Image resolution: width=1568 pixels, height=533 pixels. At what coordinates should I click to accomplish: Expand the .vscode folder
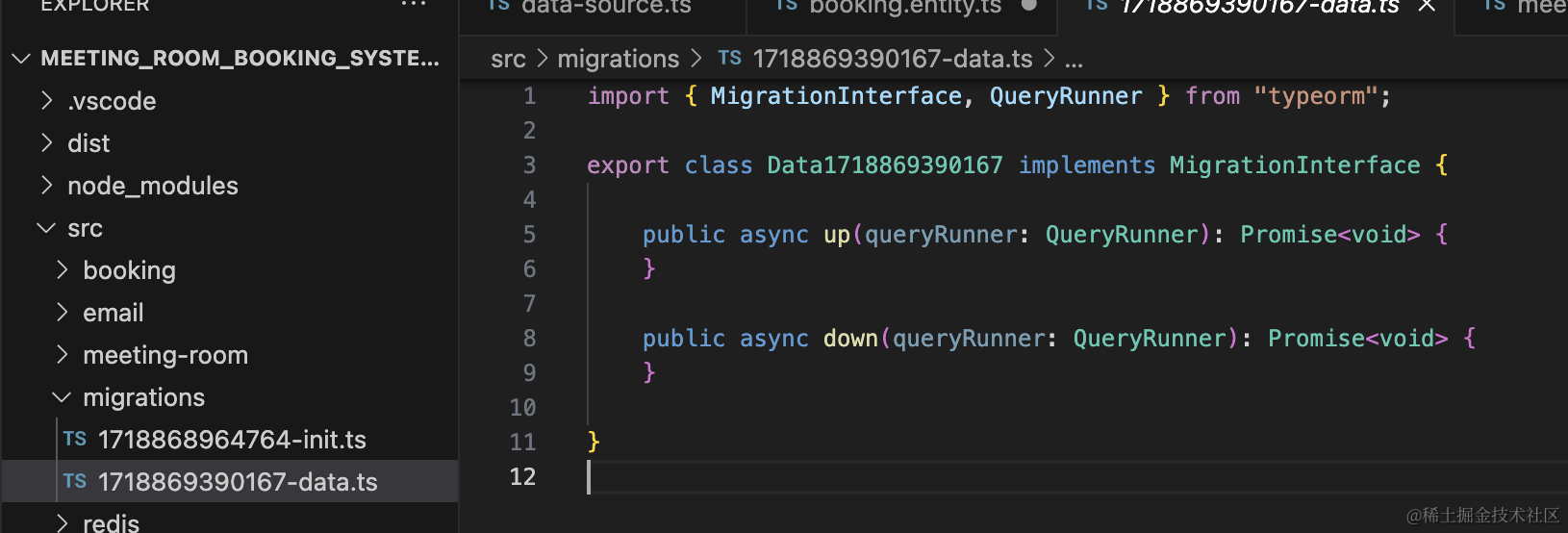pyautogui.click(x=112, y=101)
